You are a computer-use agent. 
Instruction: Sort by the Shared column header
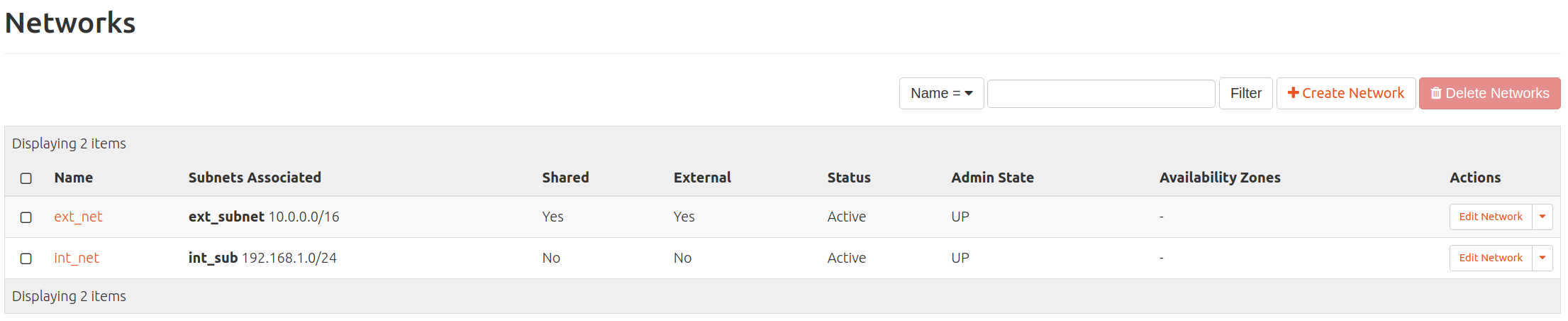pyautogui.click(x=565, y=178)
